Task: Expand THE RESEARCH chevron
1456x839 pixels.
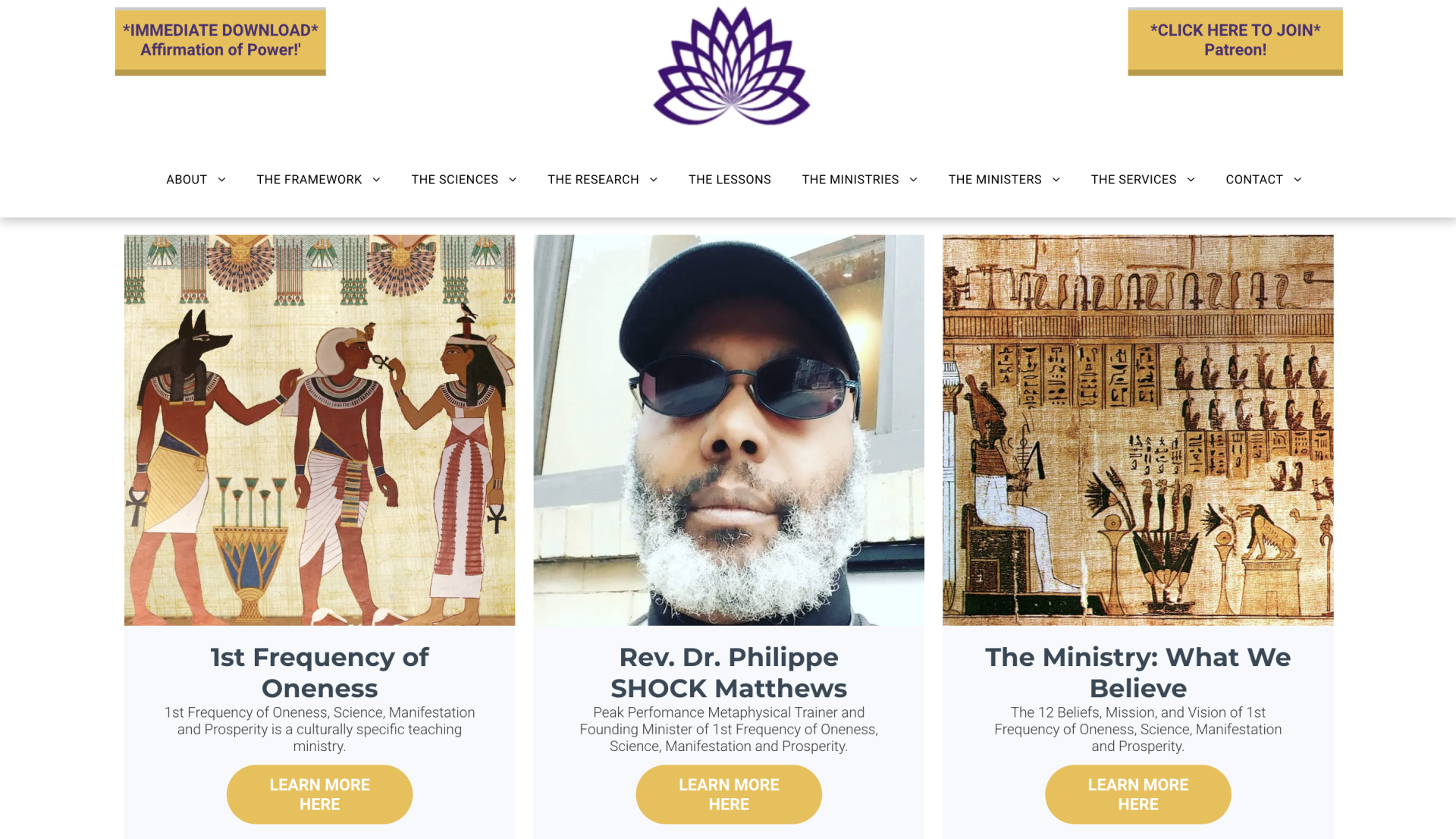Action: [654, 180]
